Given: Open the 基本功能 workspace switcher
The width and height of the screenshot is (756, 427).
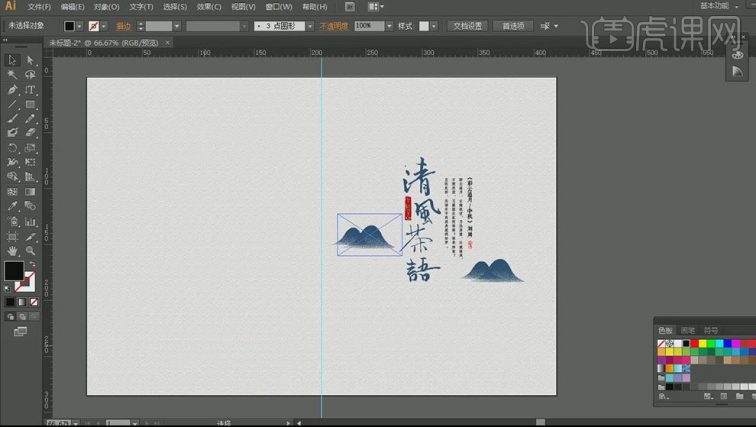Looking at the screenshot, I should coord(716,6).
